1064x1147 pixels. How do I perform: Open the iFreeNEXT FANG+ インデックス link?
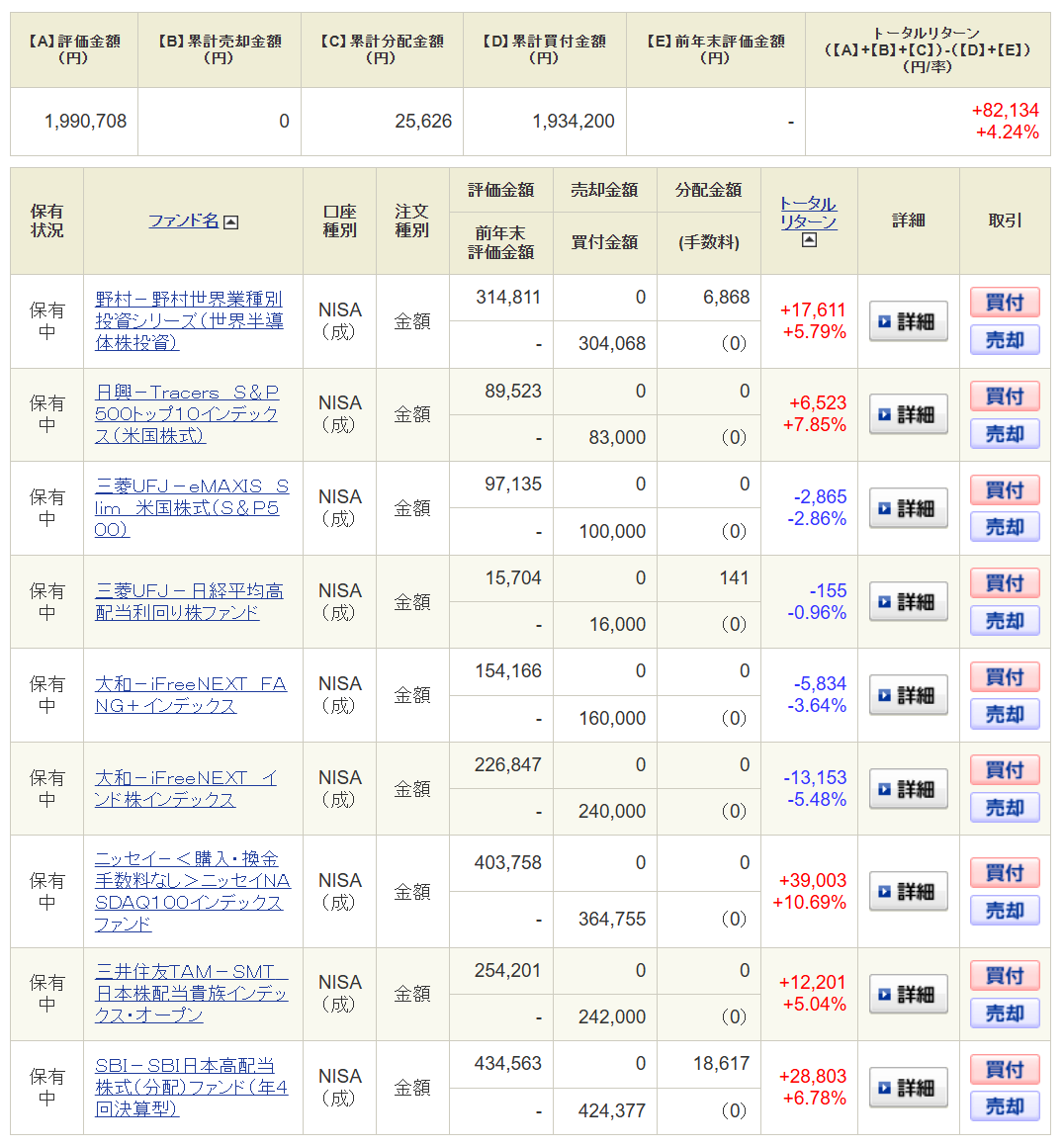[x=190, y=694]
